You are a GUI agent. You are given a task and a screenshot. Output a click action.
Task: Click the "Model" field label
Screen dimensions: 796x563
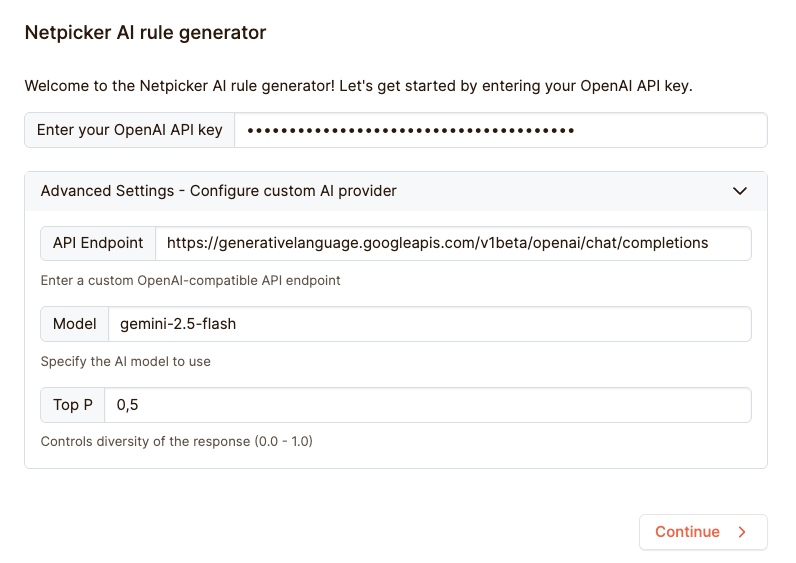pos(75,324)
